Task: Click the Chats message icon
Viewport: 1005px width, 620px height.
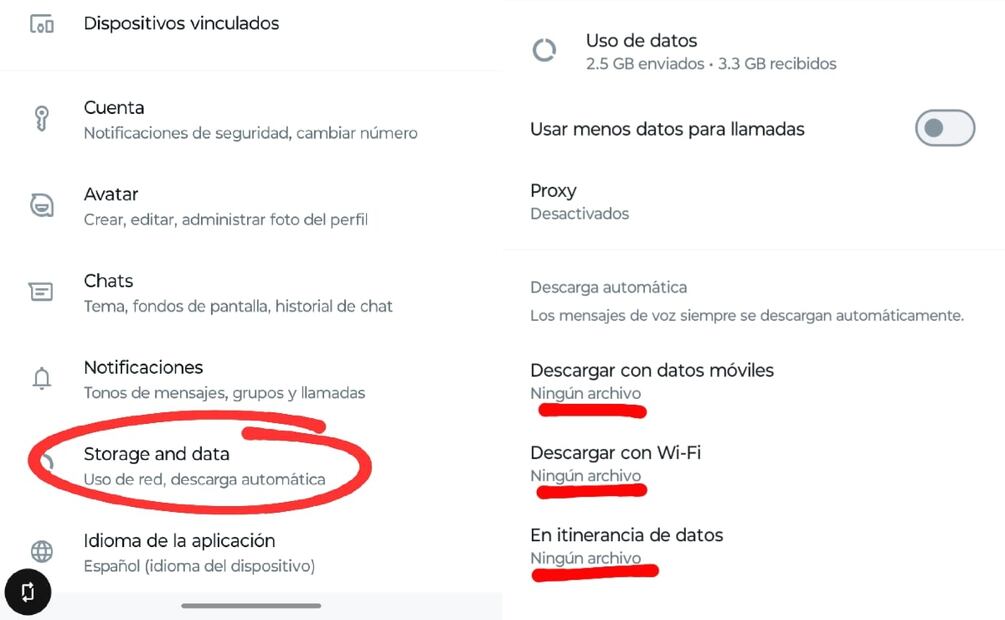Action: (42, 292)
